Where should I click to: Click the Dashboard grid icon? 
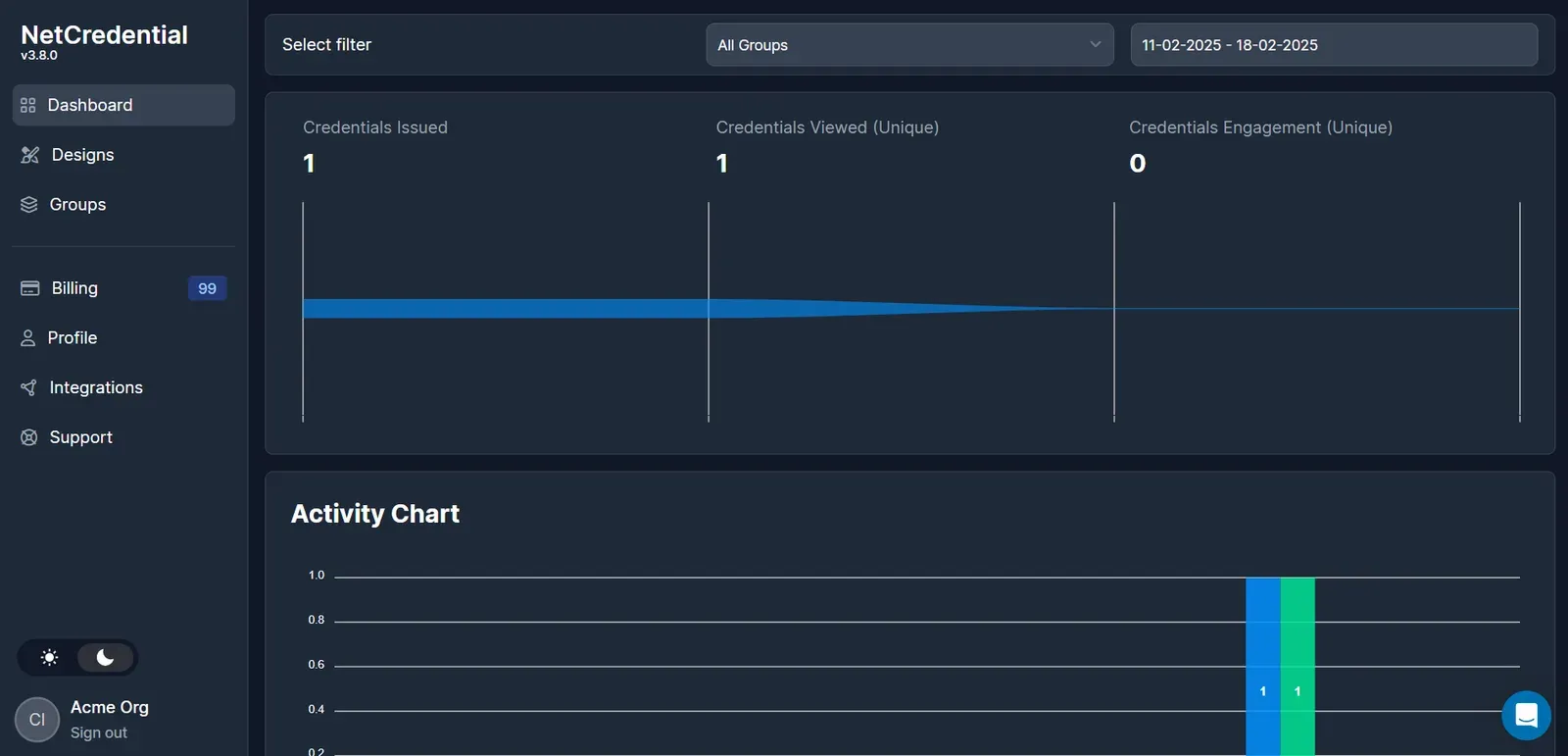click(28, 105)
